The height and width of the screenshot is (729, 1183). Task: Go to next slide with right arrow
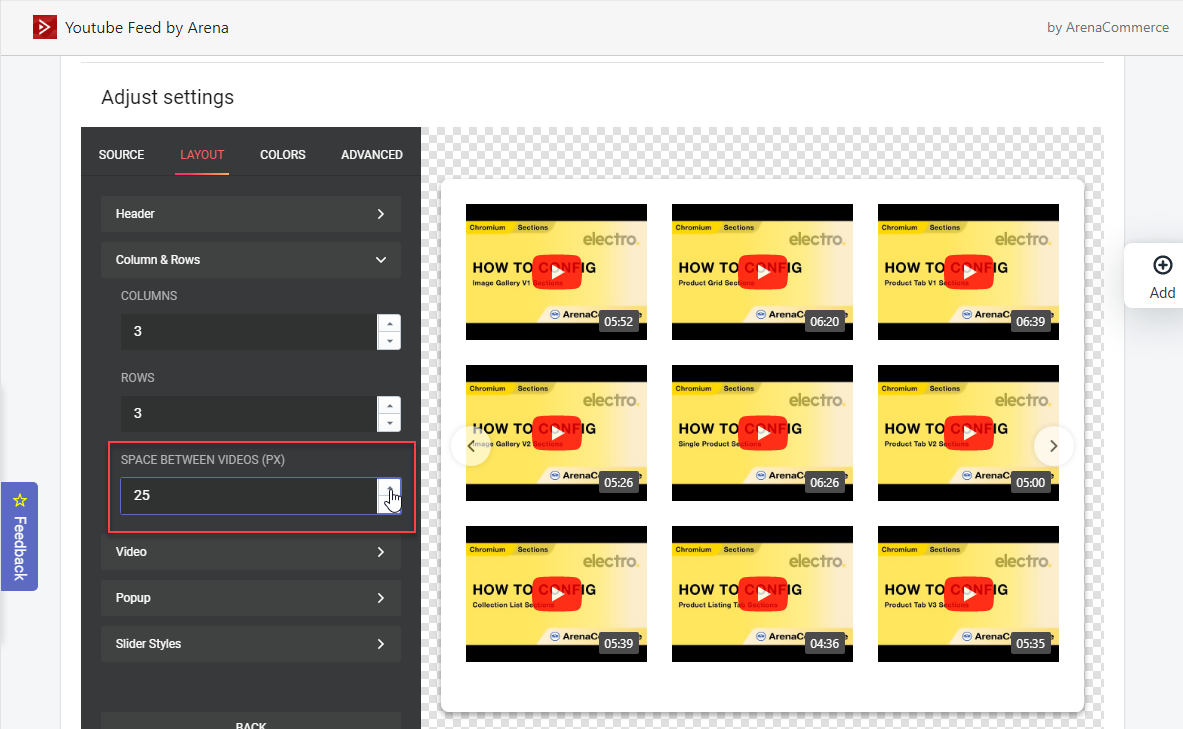(1053, 446)
